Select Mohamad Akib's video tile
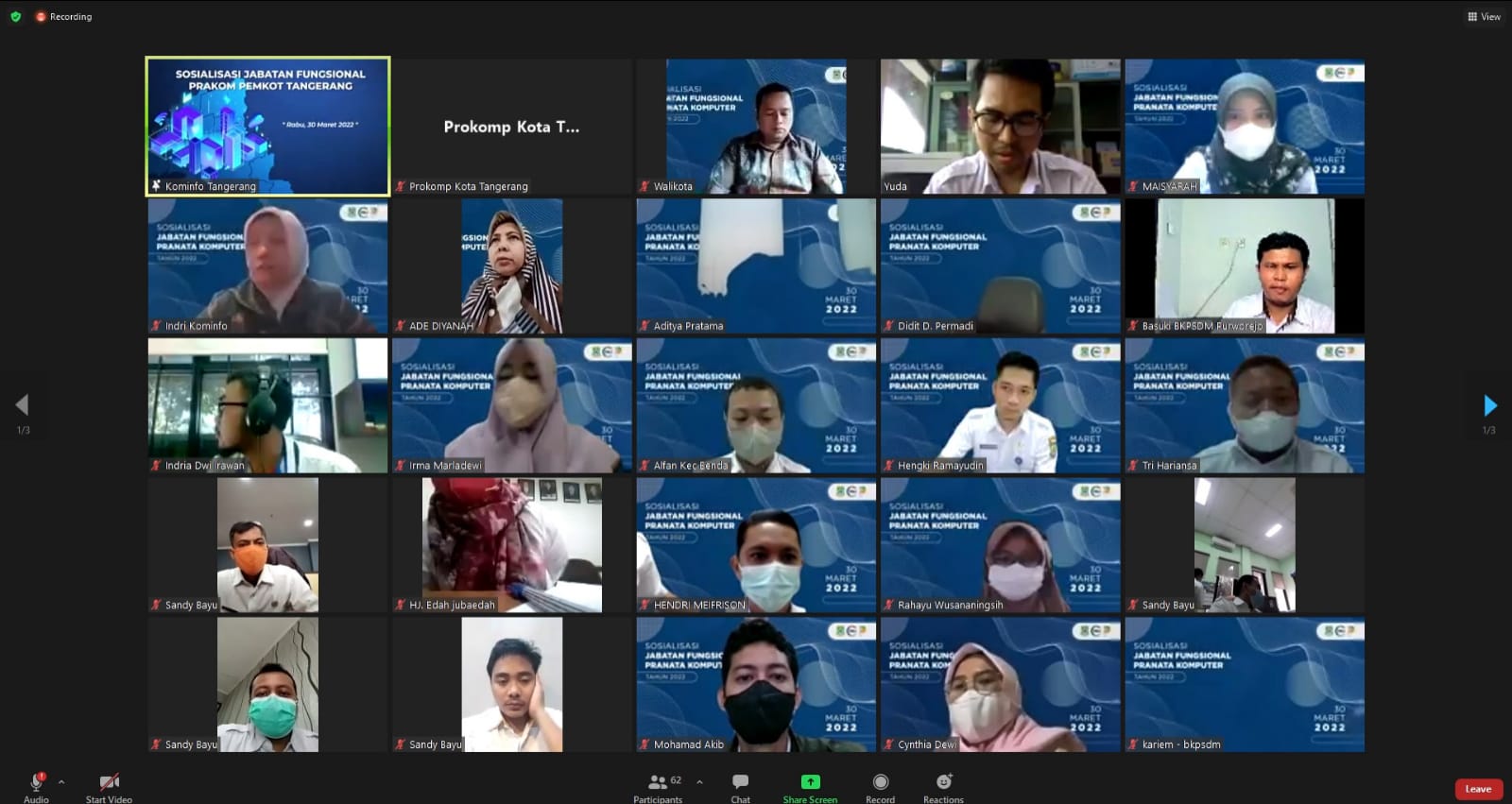The height and width of the screenshot is (804, 1512). point(756,684)
